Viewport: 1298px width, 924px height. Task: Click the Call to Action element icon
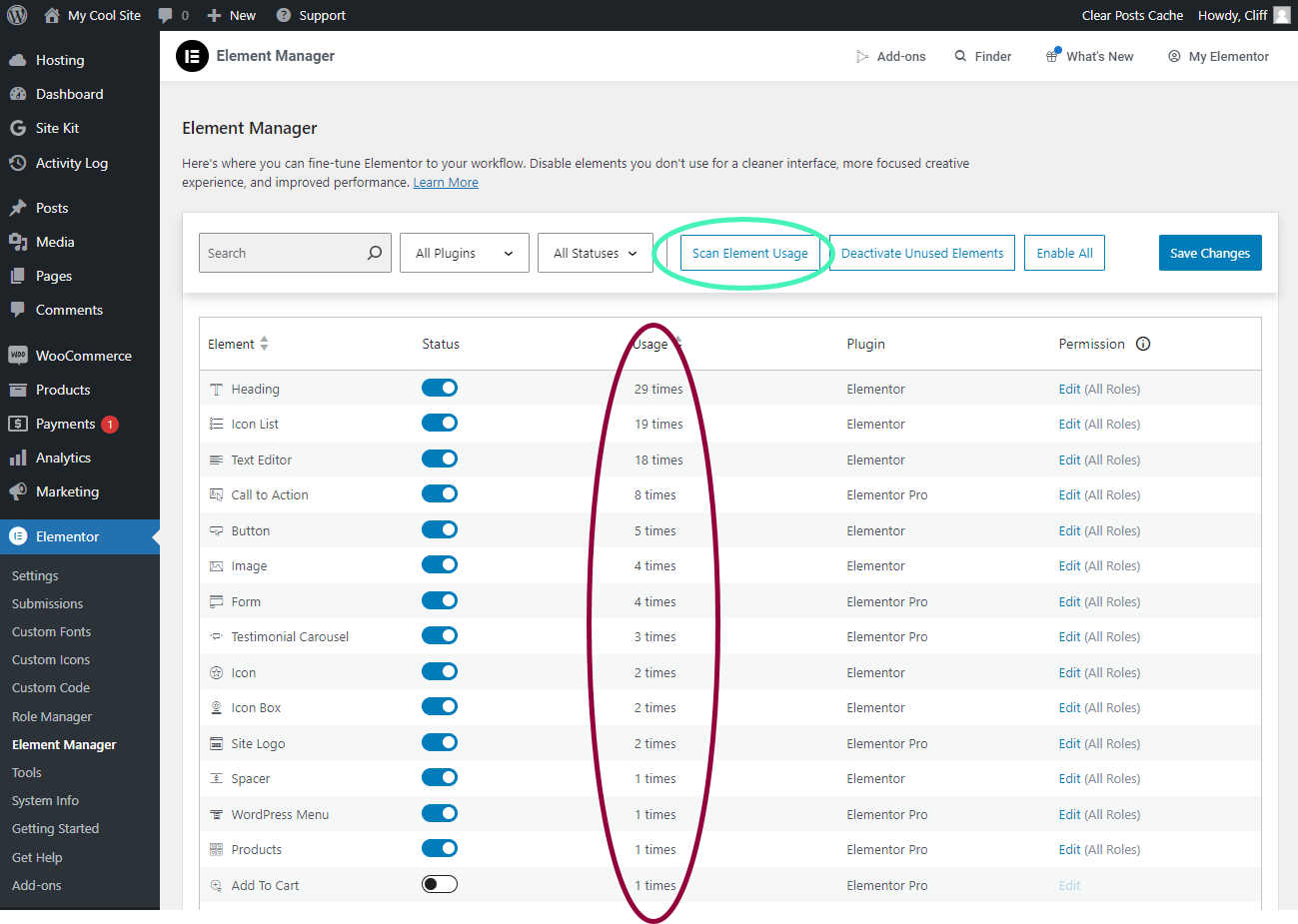point(216,495)
